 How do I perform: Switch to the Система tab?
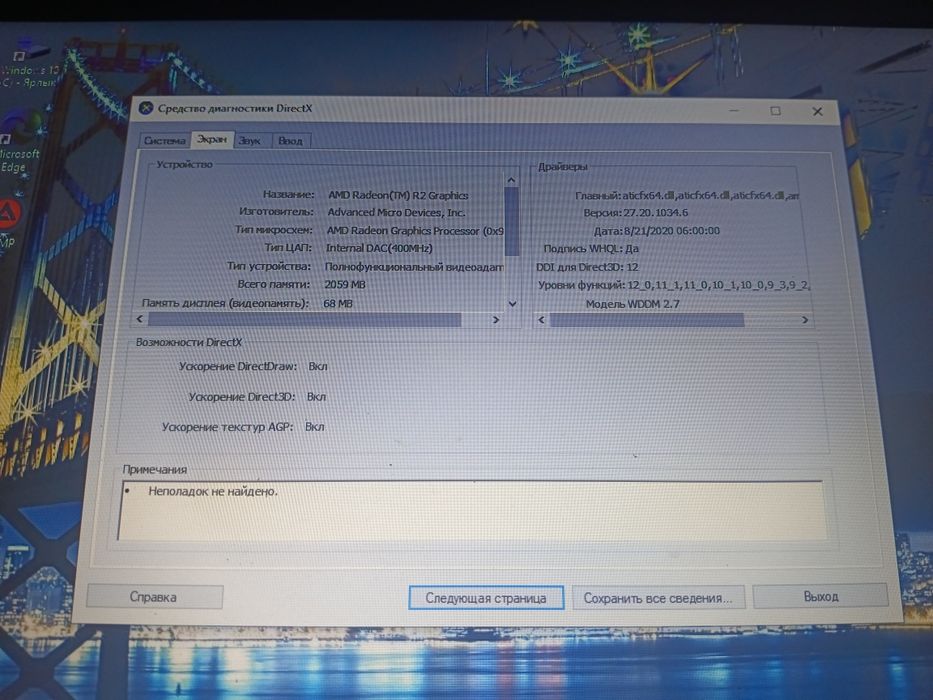click(165, 140)
